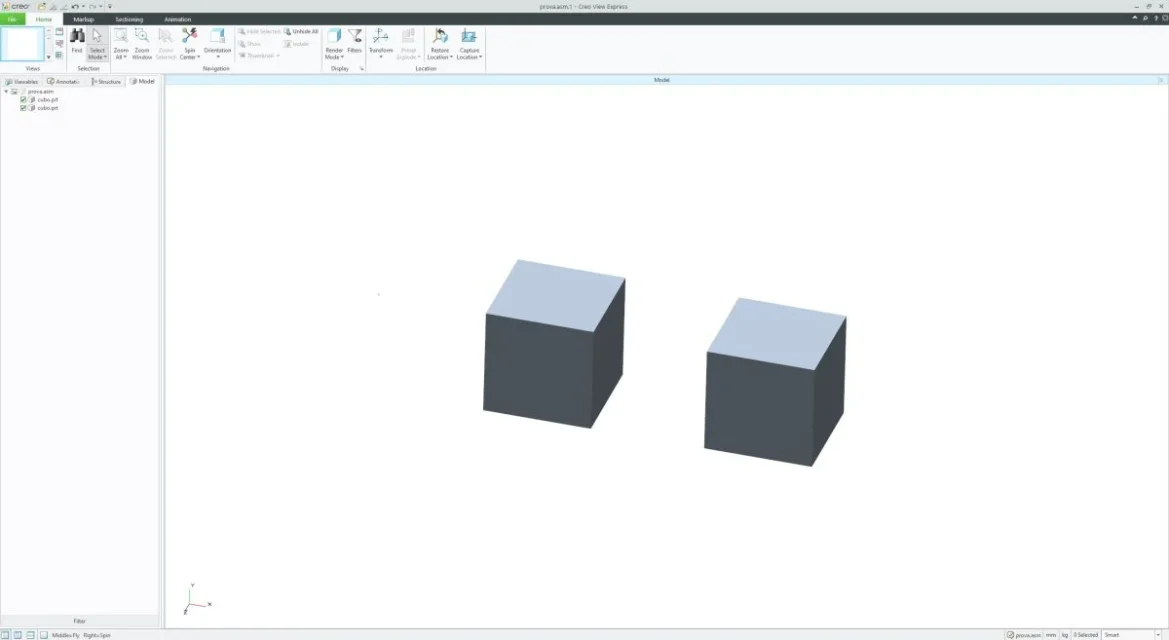The image size is (1169, 640).
Task: Open the green File menu button
Action: (x=12, y=19)
